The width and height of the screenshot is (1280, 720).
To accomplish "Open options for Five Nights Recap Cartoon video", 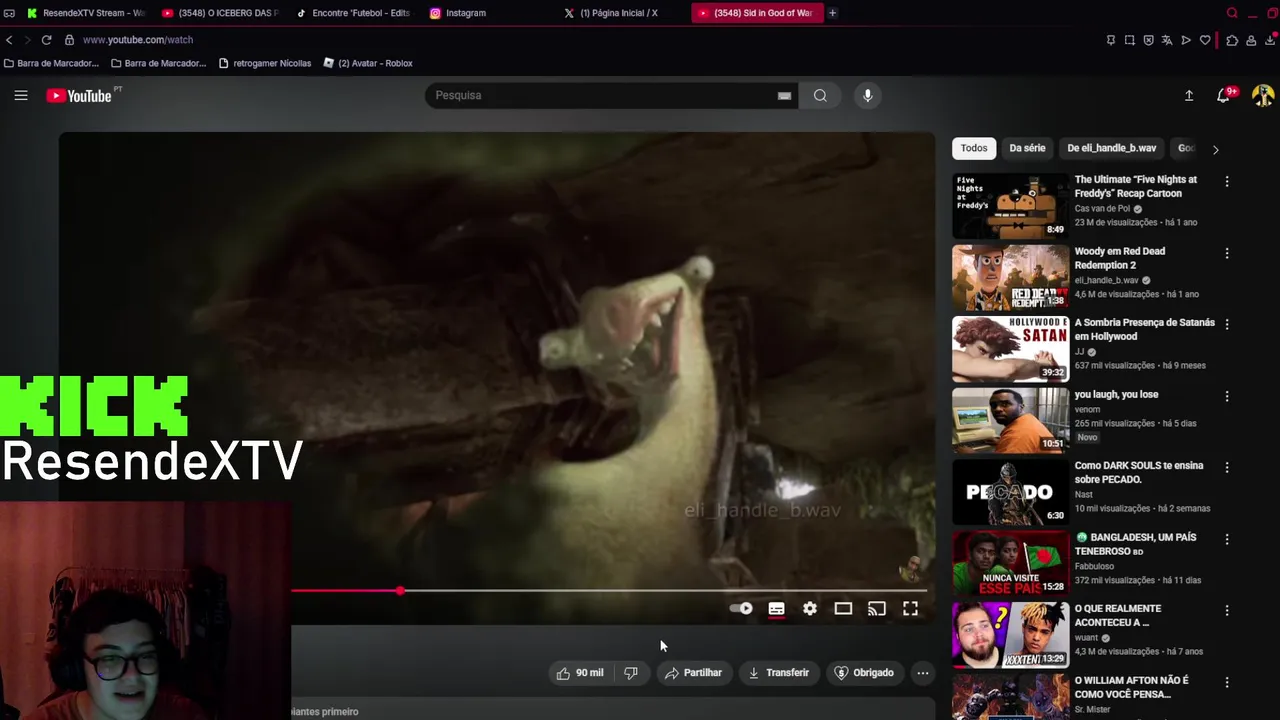I will 1227,182.
